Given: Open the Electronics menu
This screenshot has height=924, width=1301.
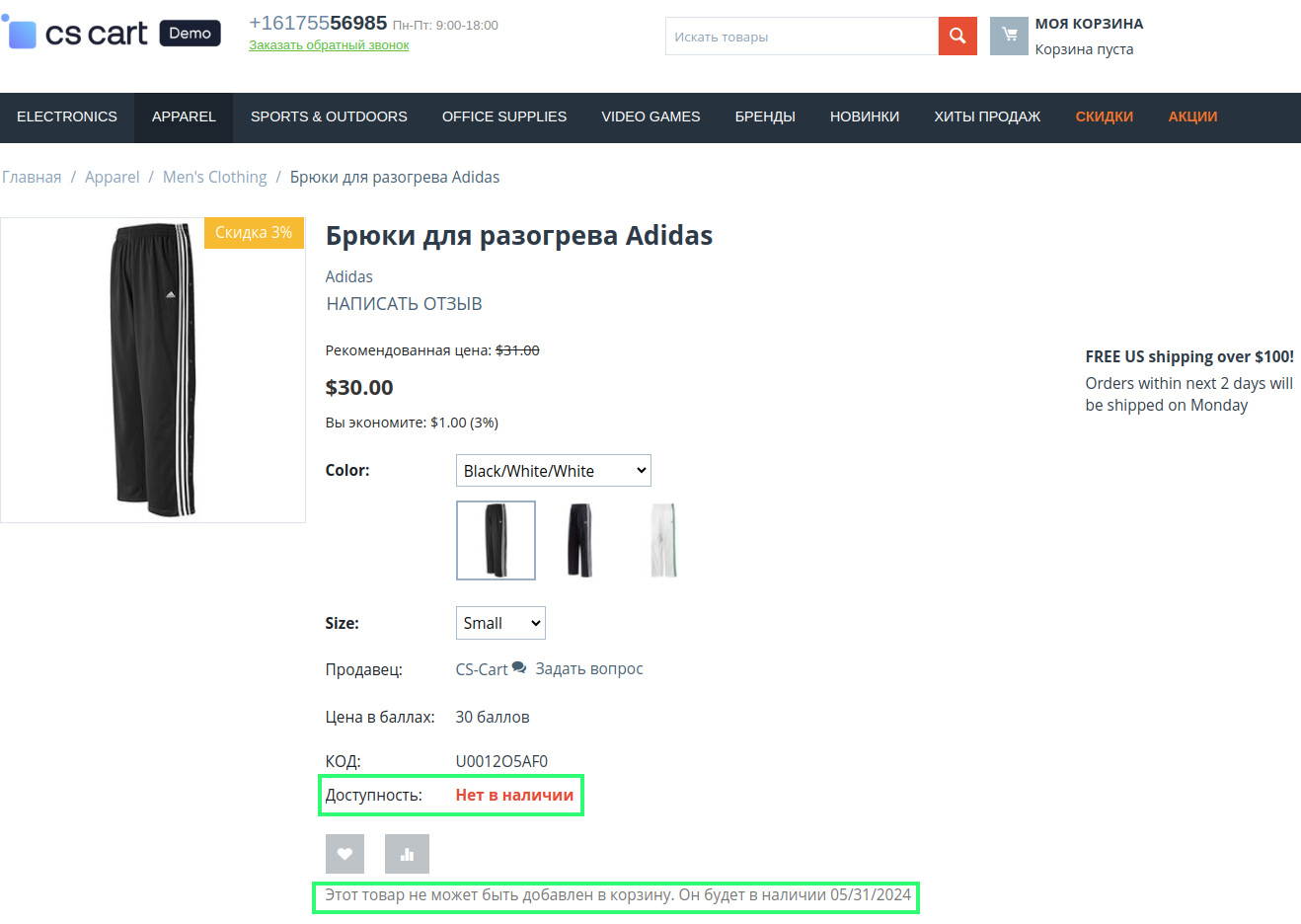Looking at the screenshot, I should (67, 116).
